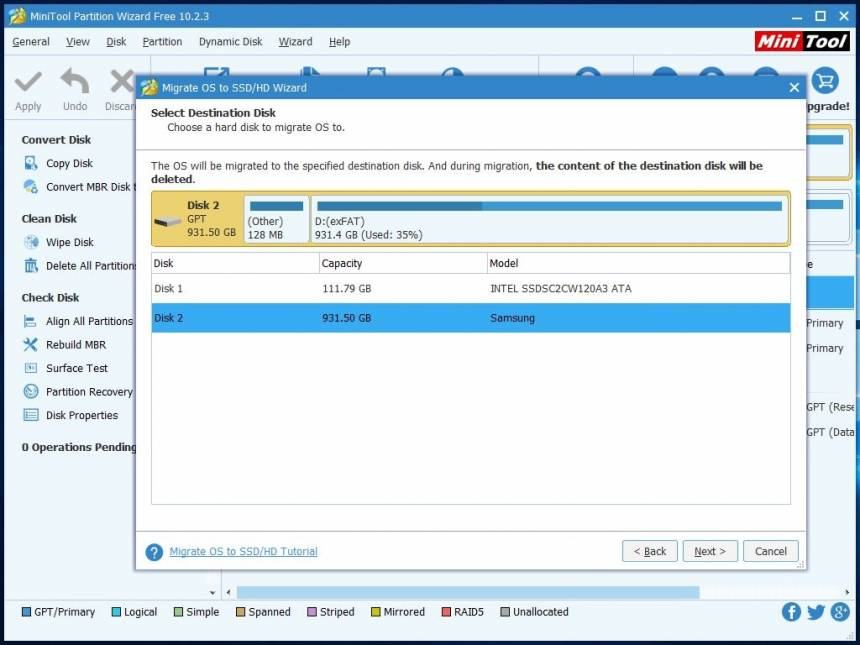The height and width of the screenshot is (645, 860).
Task: Run Surface Test from the sidebar
Action: click(x=76, y=368)
